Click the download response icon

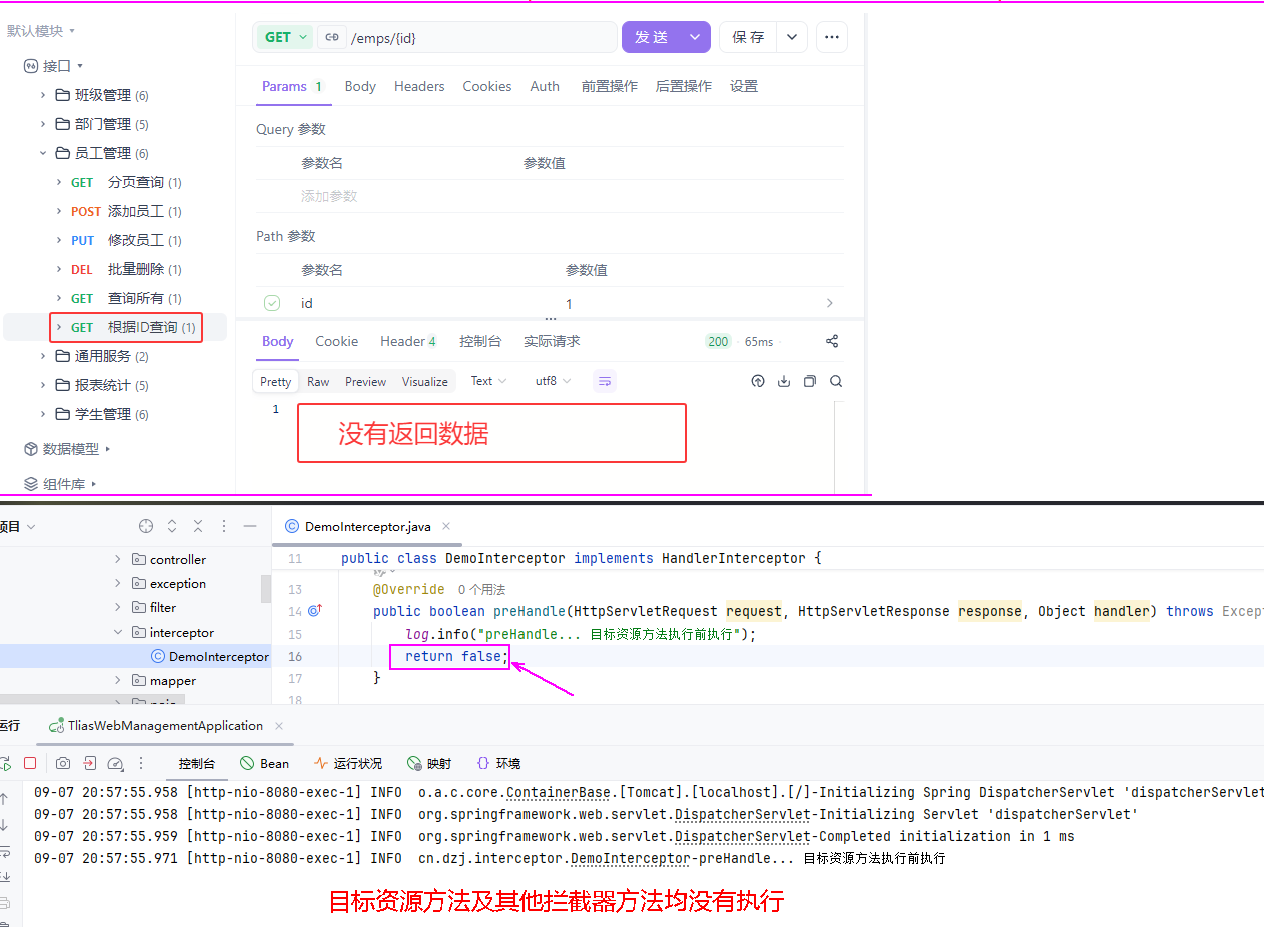(784, 381)
